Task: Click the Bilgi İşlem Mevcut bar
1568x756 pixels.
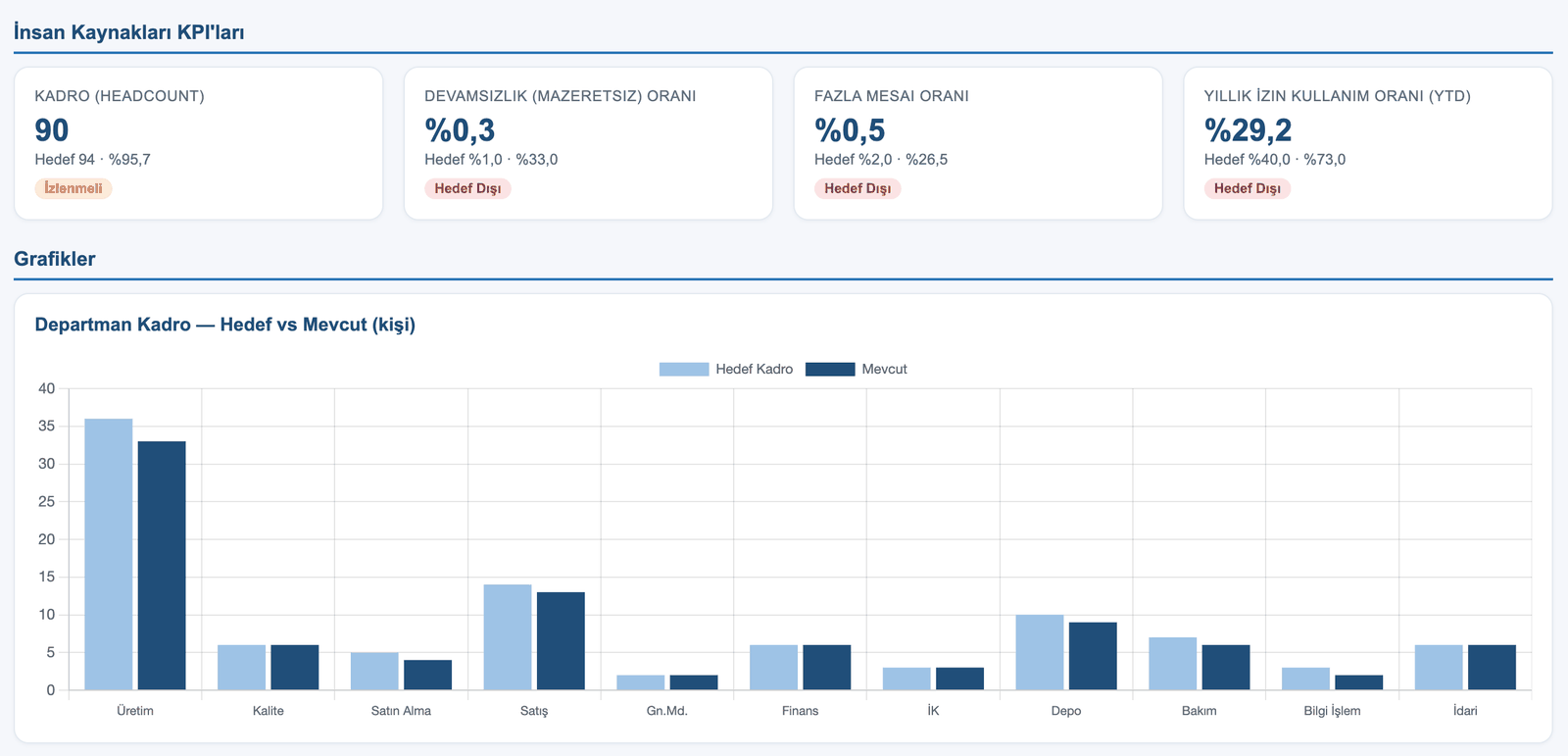Action: 1359,682
